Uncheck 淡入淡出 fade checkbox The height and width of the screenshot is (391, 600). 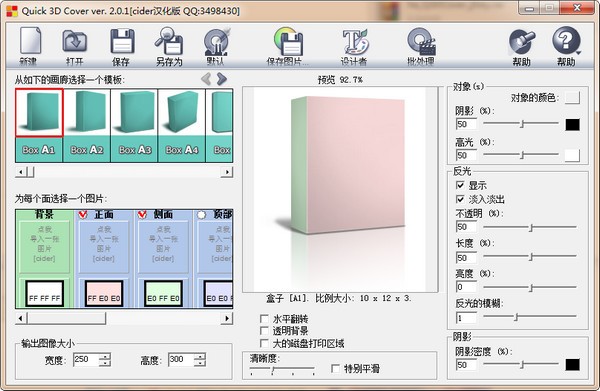point(460,199)
